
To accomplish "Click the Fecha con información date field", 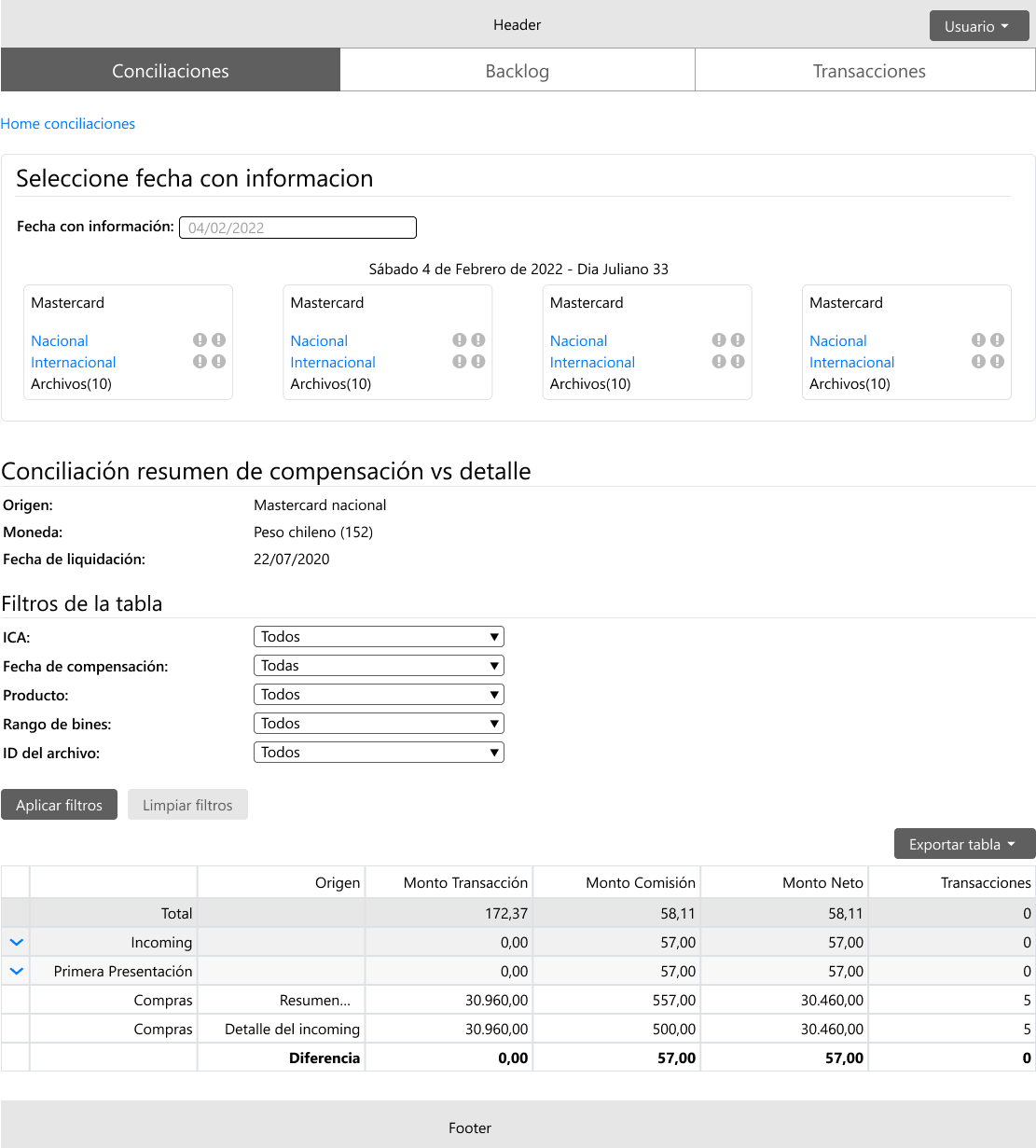I will click(297, 228).
